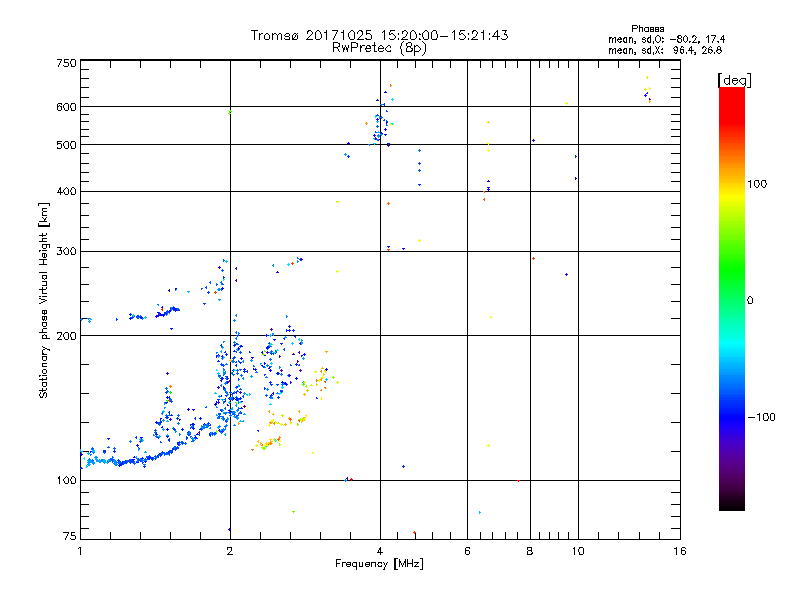The height and width of the screenshot is (600, 800).
Task: Click the '-100' colorbar tick label
Action: [761, 417]
